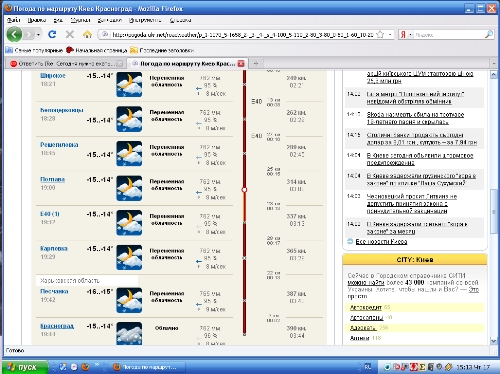The image size is (500, 374).
Task: Open the back/forward history dropdown arrow
Action: pyautogui.click(x=38, y=34)
